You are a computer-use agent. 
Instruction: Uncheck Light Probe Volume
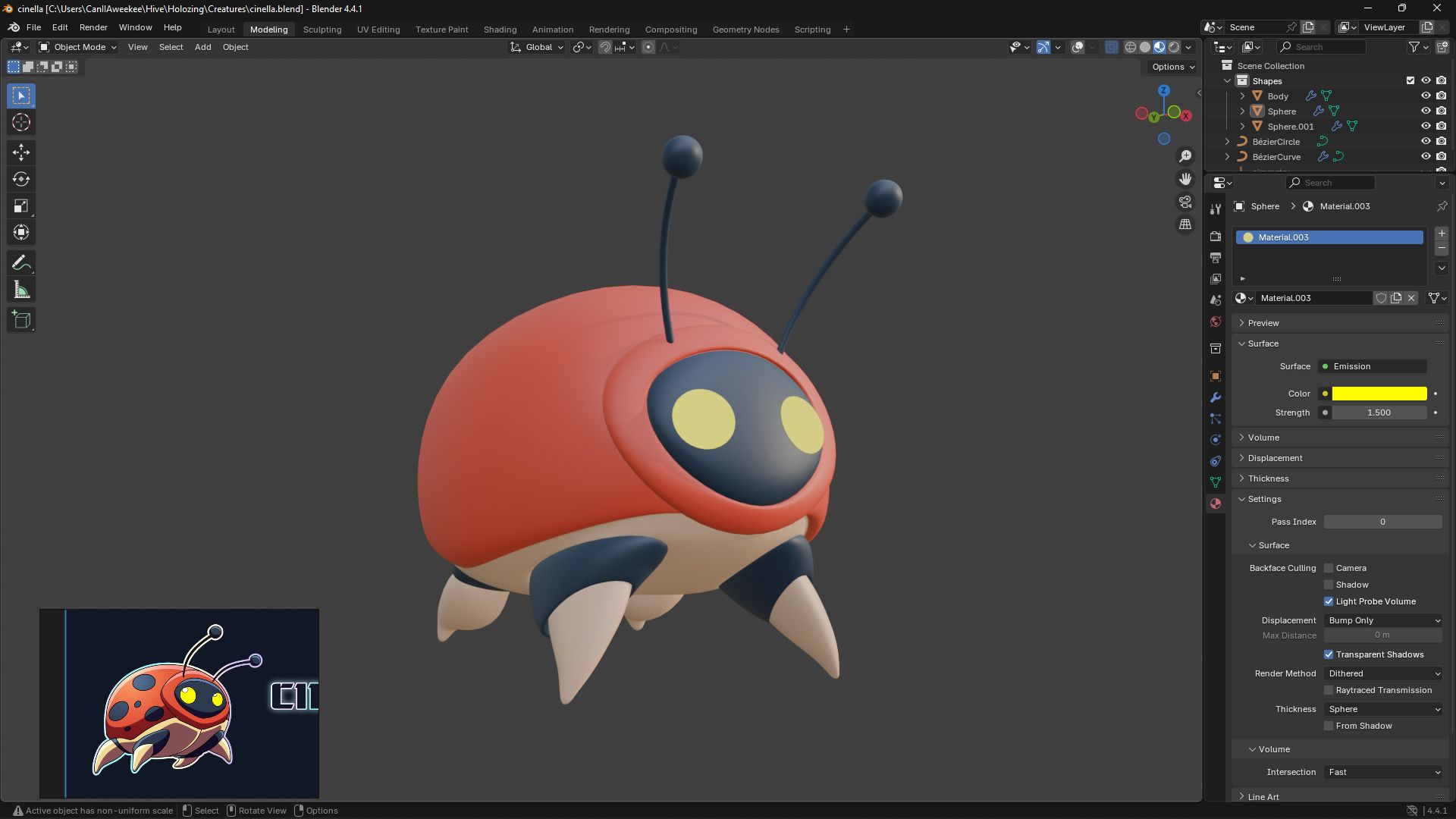tap(1329, 601)
